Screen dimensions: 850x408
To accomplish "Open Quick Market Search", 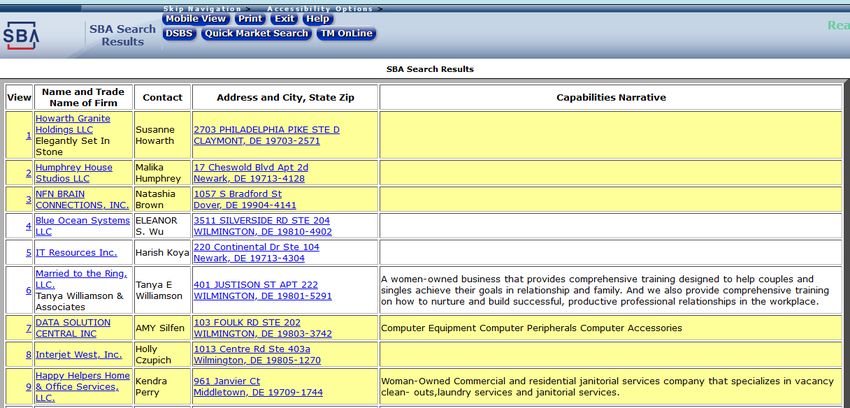I will pyautogui.click(x=256, y=34).
